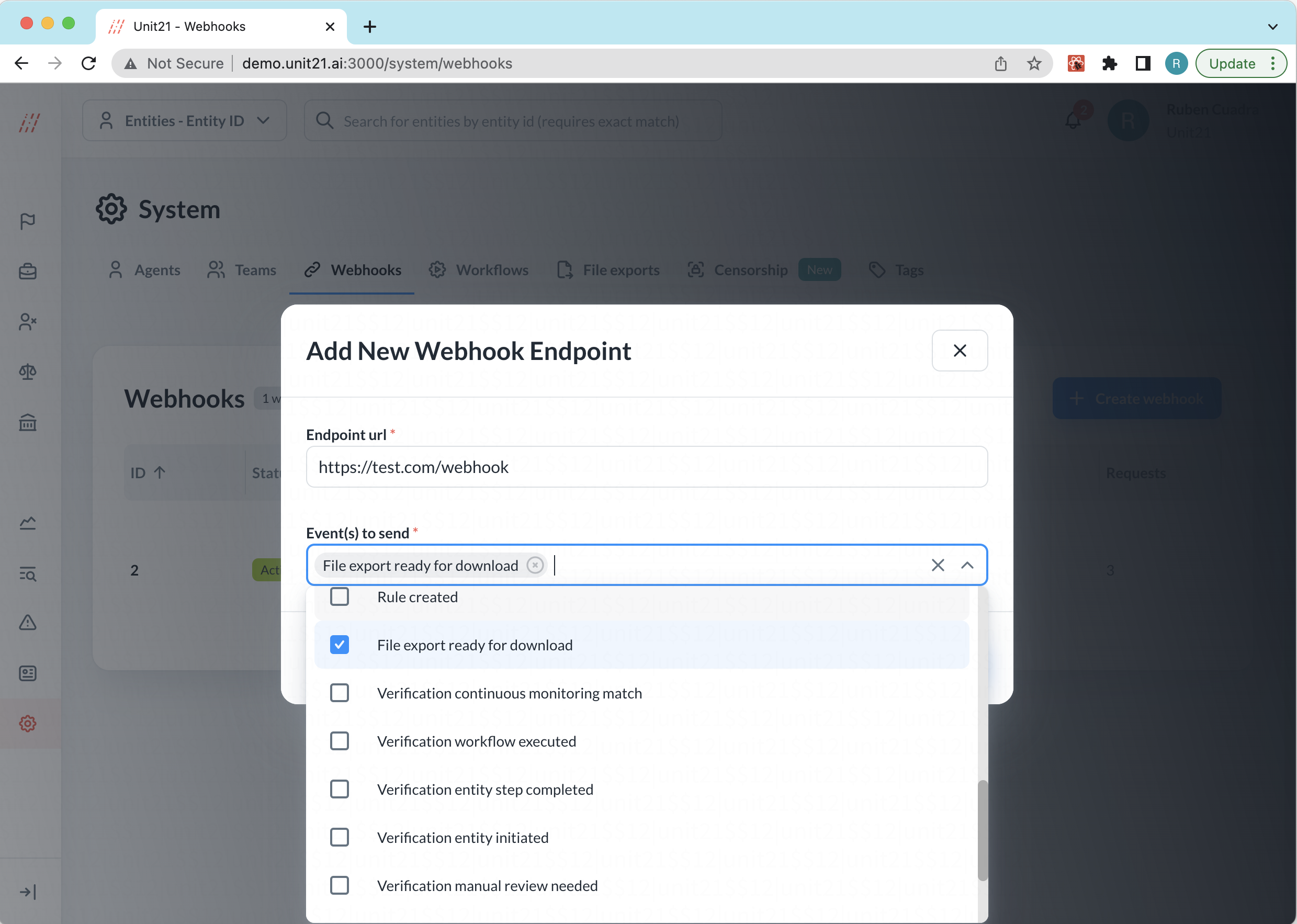Viewport: 1297px width, 924px height.
Task: Open the Extensions puzzle icon
Action: pos(1109,63)
